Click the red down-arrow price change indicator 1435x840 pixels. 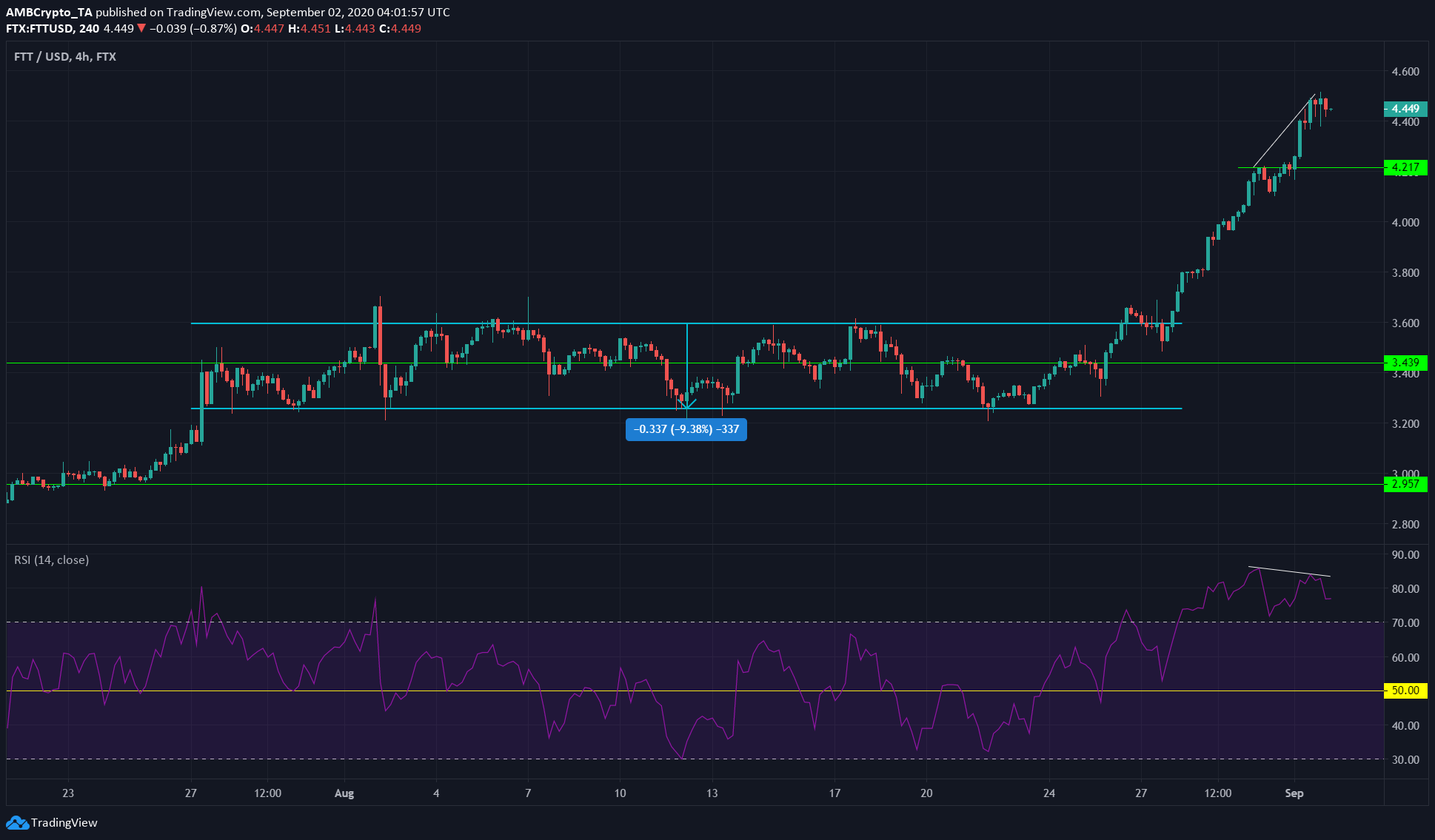pos(141,29)
